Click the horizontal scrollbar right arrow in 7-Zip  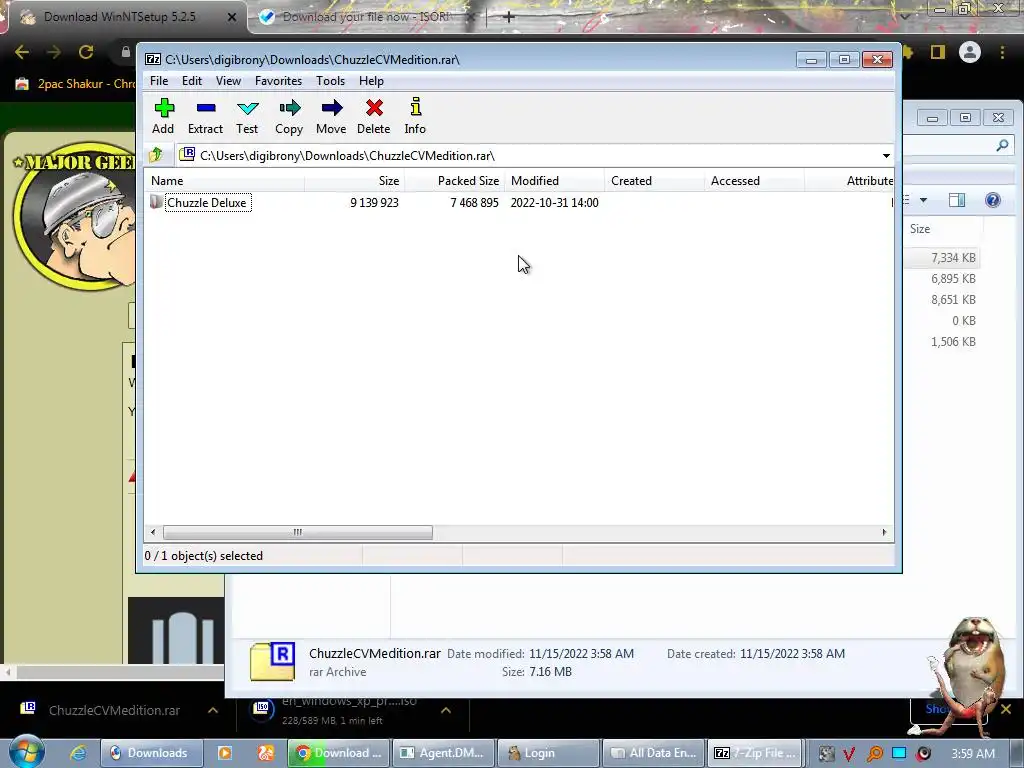coord(884,532)
